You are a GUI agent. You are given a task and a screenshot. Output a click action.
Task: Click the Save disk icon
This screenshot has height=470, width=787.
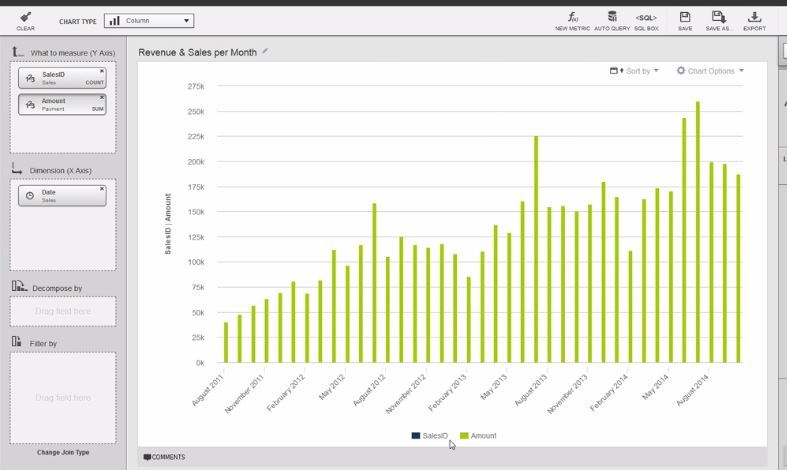click(x=684, y=19)
